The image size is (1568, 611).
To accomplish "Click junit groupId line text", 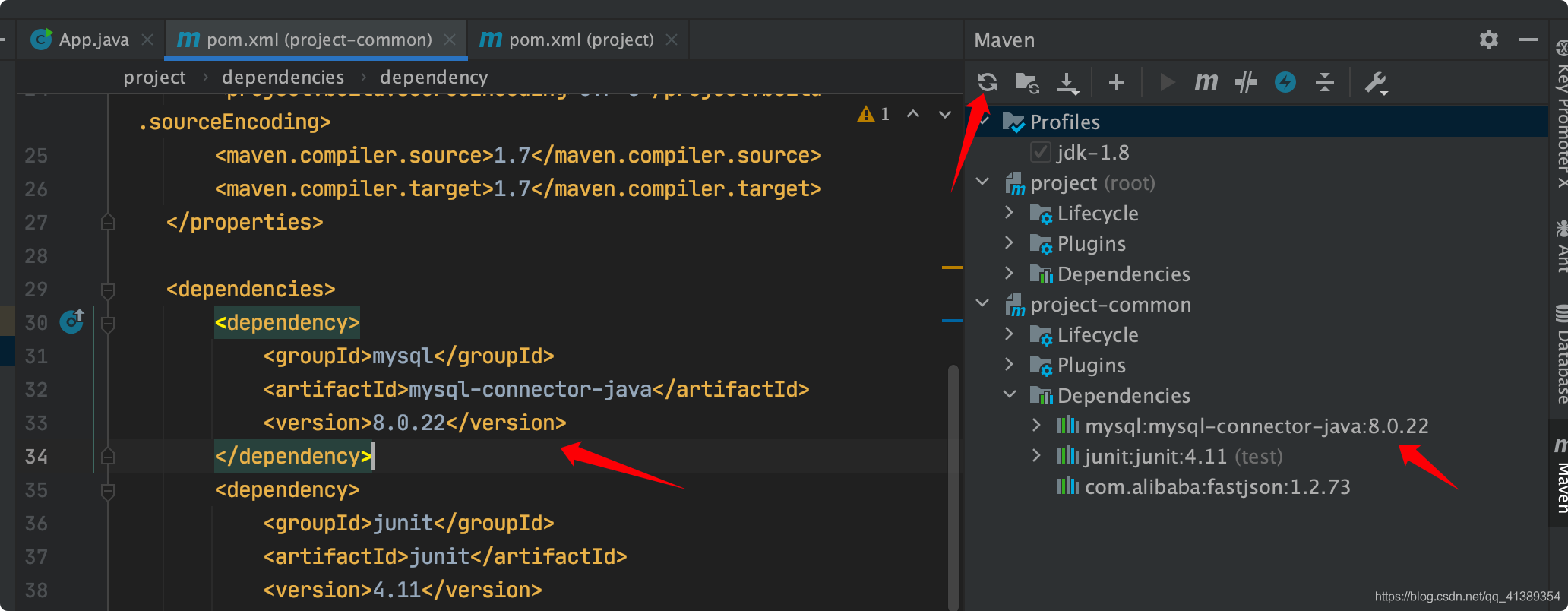I will (409, 524).
